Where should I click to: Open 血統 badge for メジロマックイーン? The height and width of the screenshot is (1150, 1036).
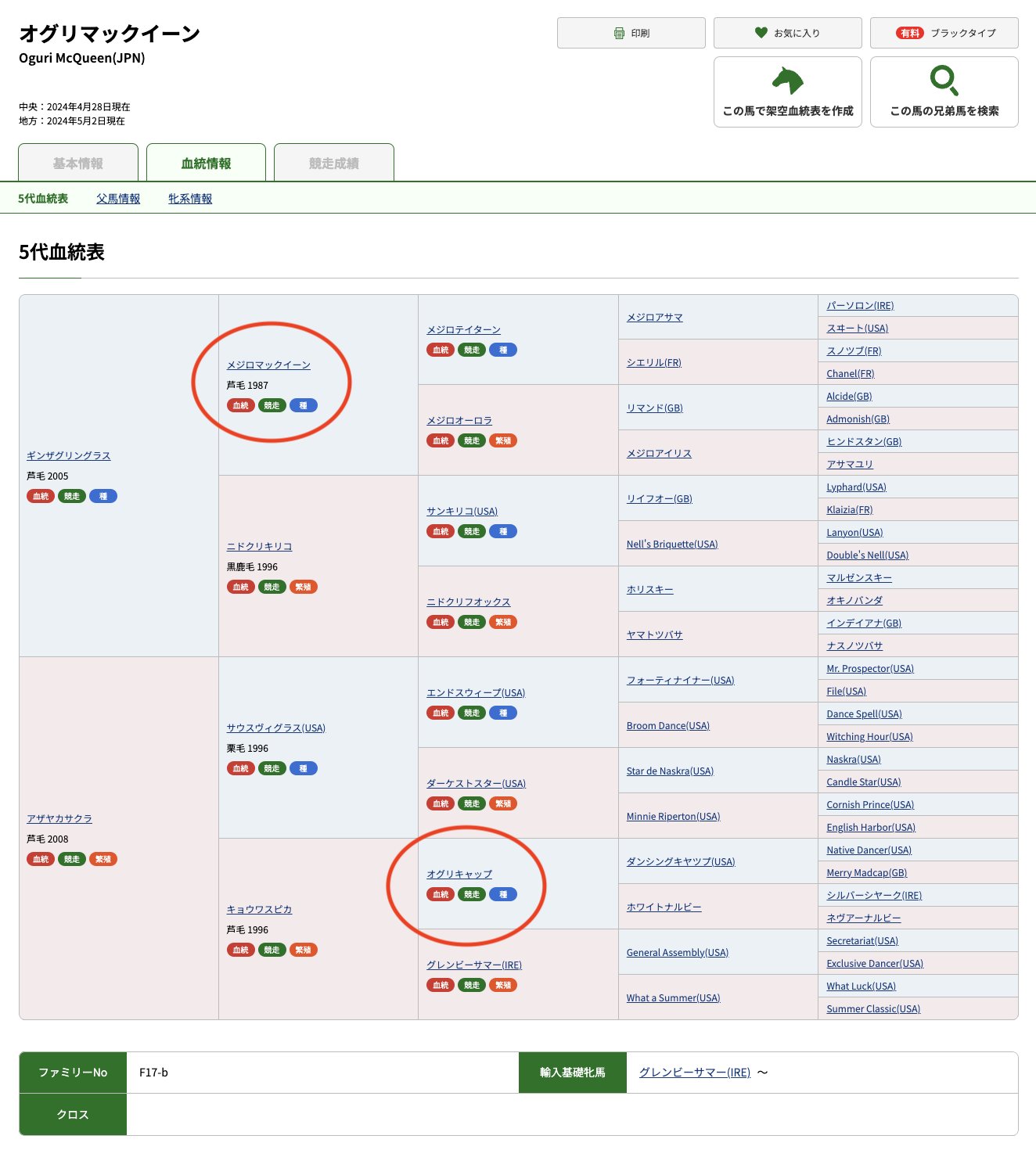coord(241,405)
